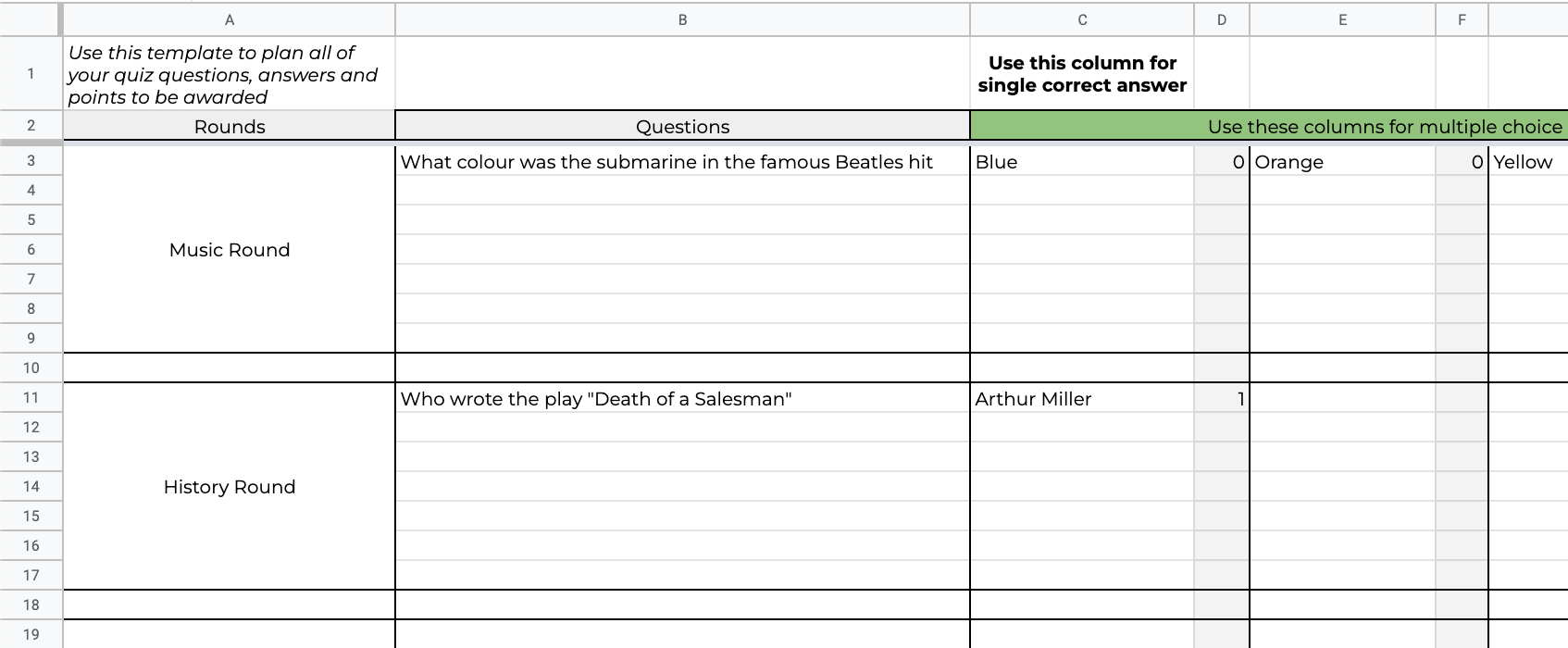1568x648 pixels.
Task: Select column A header
Action: coord(230,19)
